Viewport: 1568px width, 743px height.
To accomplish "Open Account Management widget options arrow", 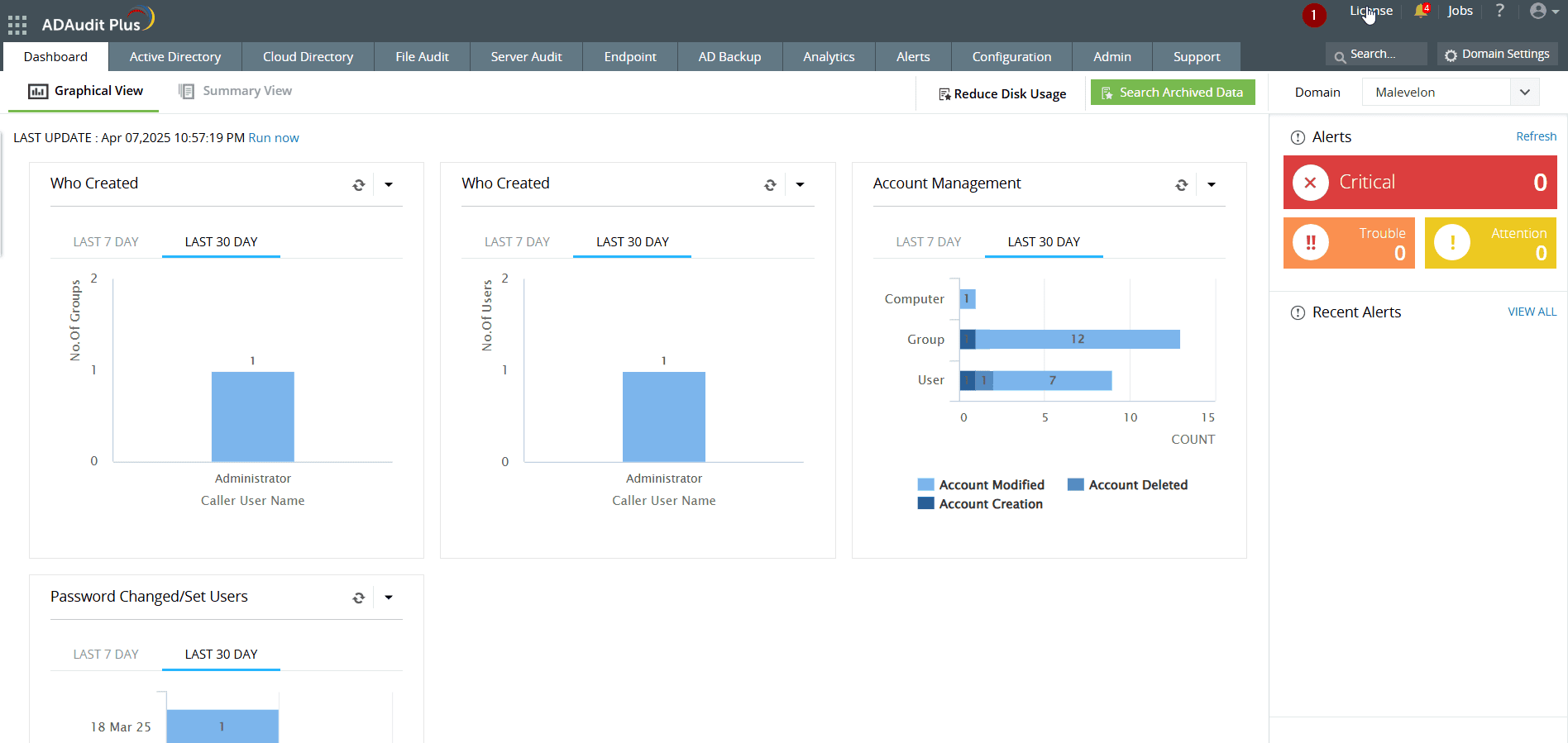I will tap(1212, 185).
